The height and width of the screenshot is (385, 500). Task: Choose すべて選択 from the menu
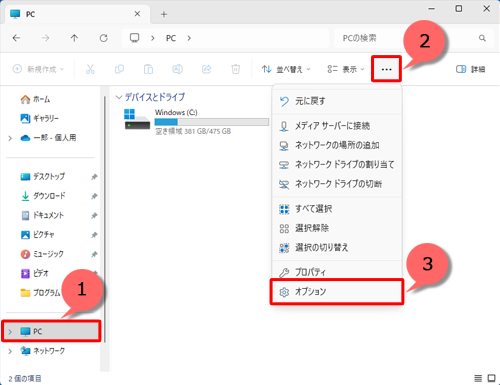[x=337, y=209]
